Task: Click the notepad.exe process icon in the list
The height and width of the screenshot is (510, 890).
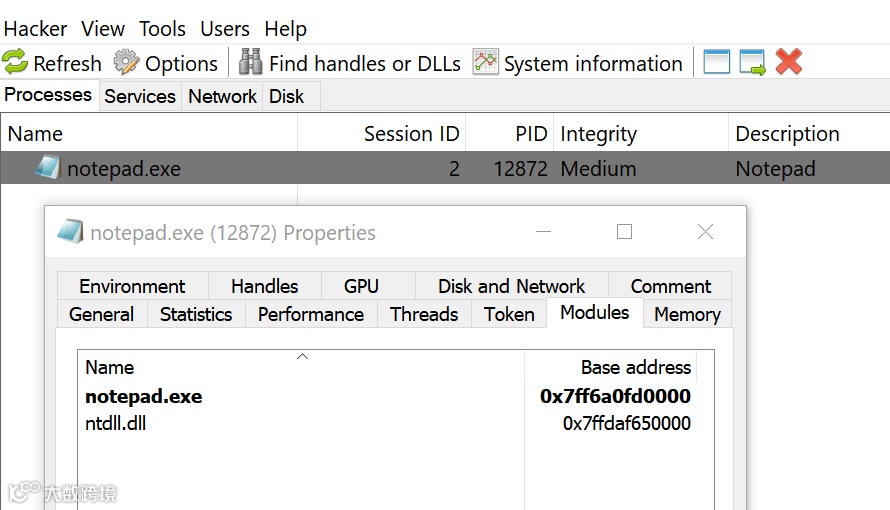Action: pos(47,168)
